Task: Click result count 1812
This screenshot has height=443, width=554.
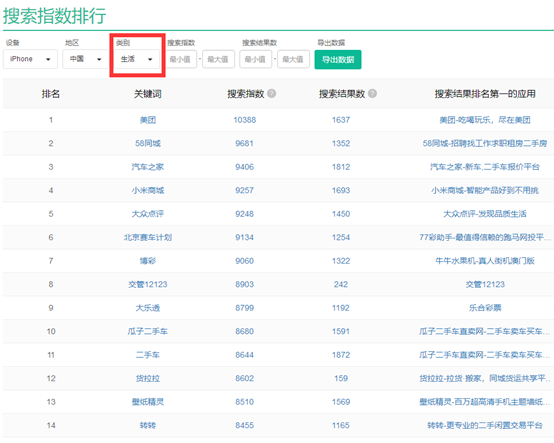Action: 341,167
